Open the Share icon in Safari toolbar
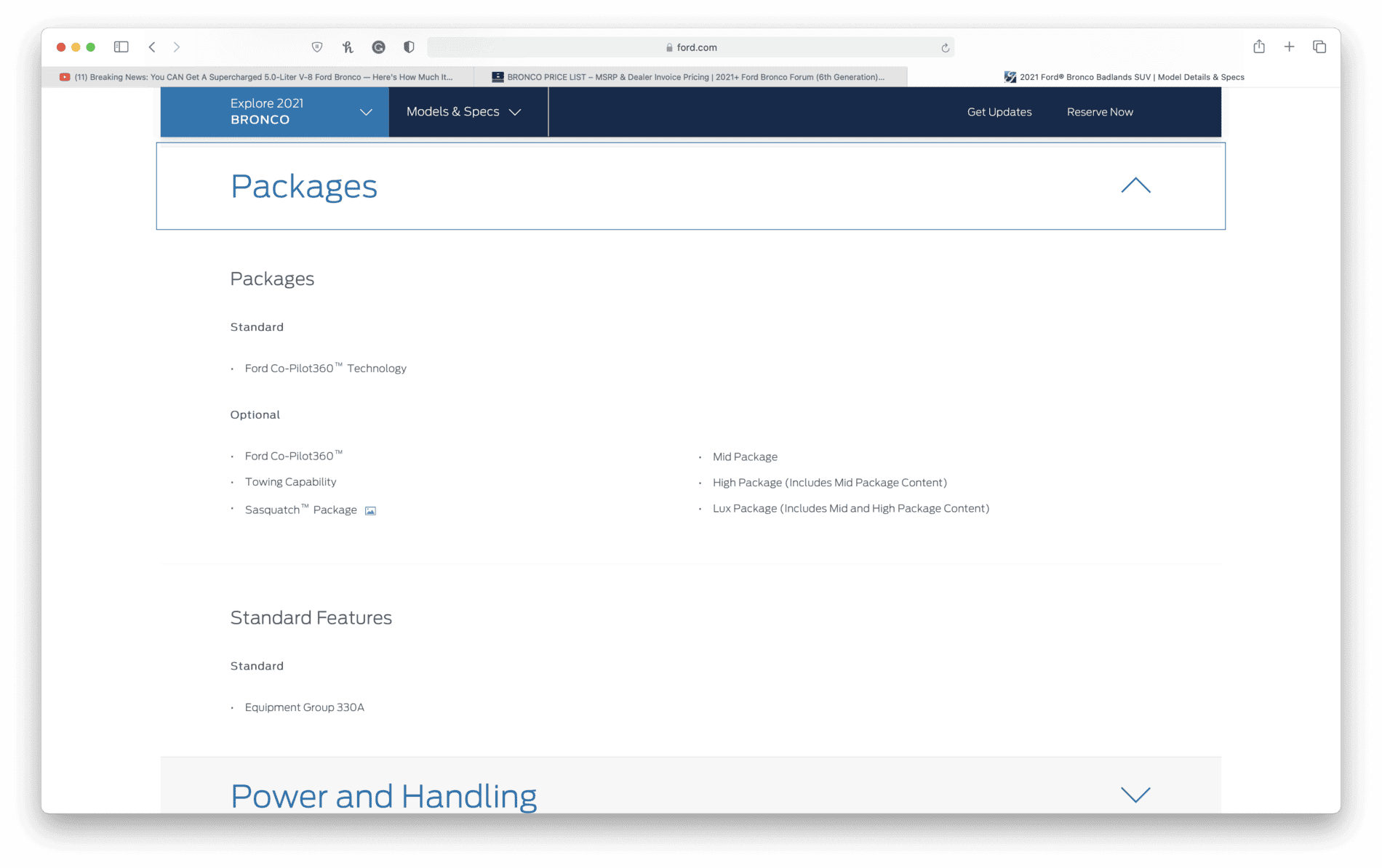 [1259, 47]
